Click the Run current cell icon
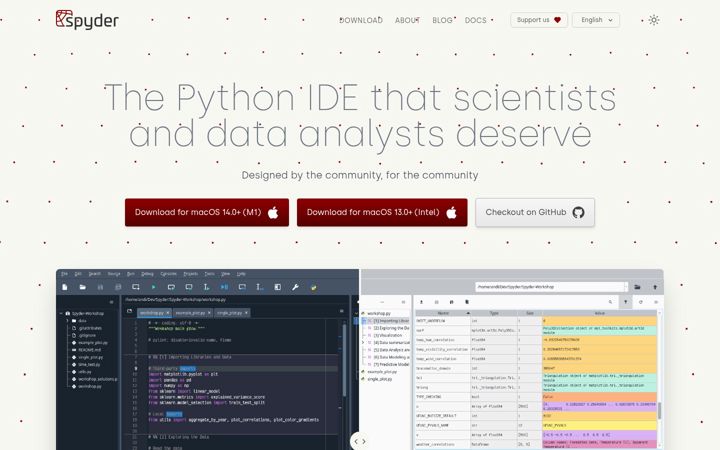Screen dimensions: 720x450 click(x=171, y=287)
